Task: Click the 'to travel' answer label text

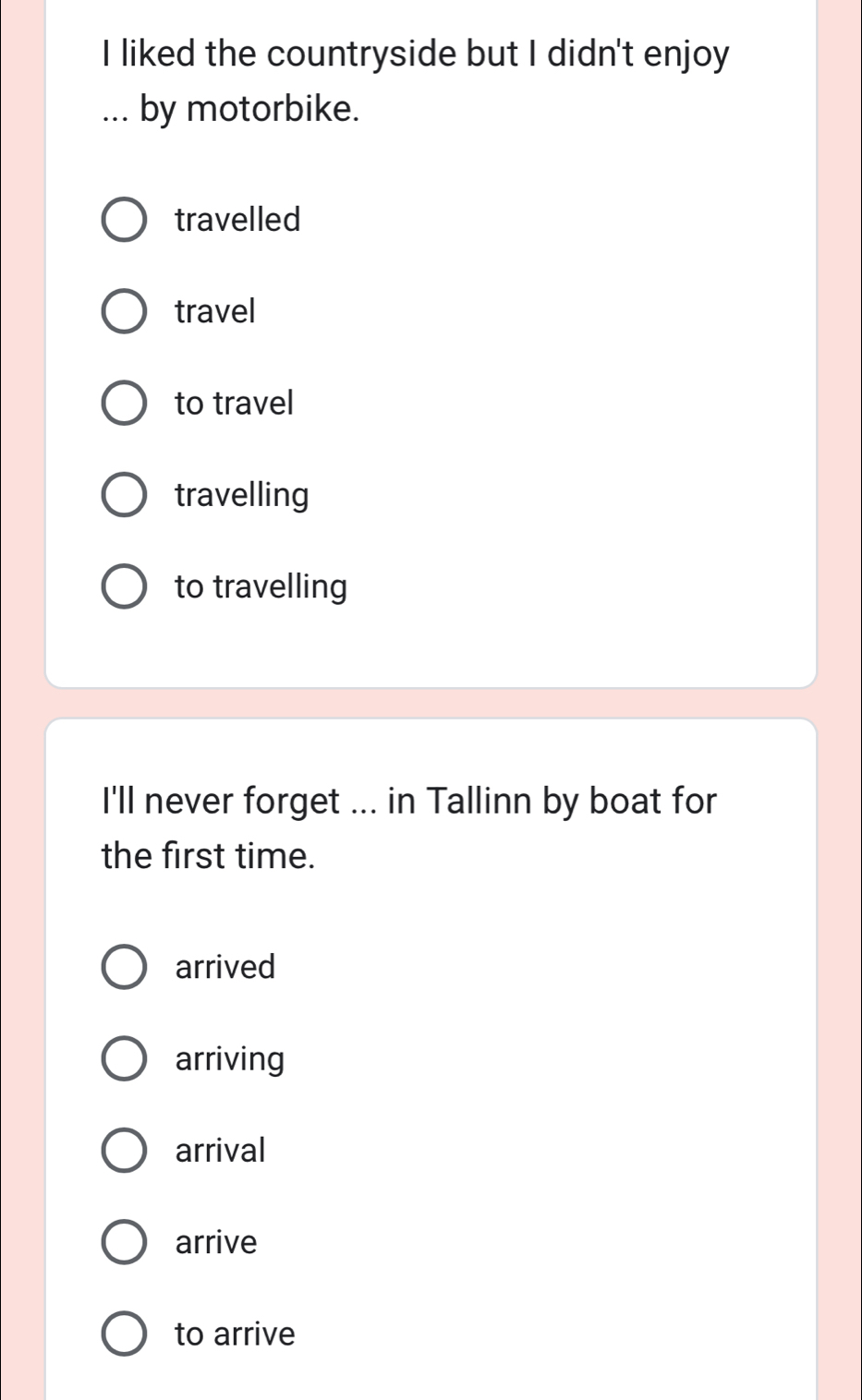Action: point(235,403)
